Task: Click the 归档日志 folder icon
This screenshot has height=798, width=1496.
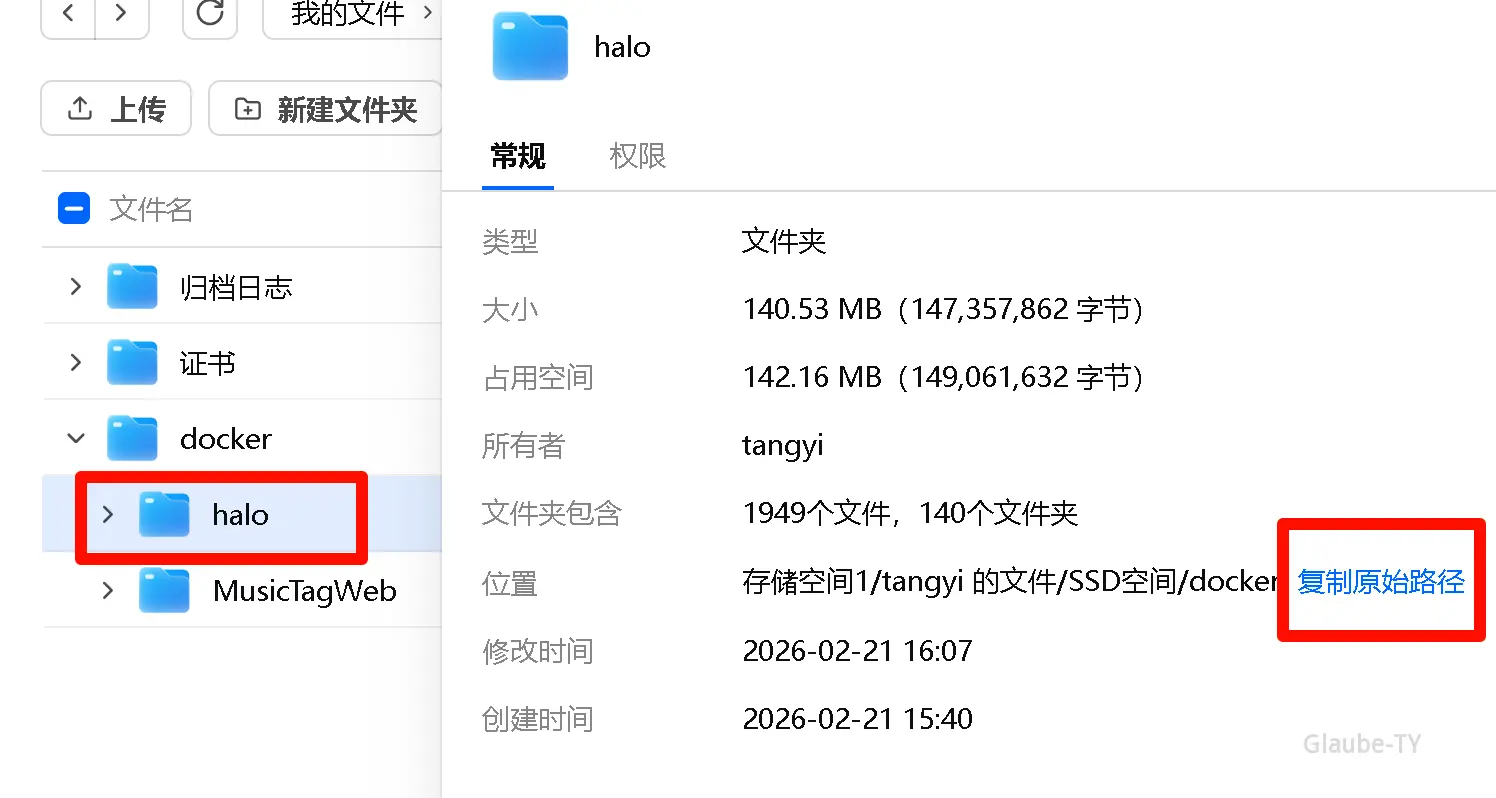Action: point(132,287)
